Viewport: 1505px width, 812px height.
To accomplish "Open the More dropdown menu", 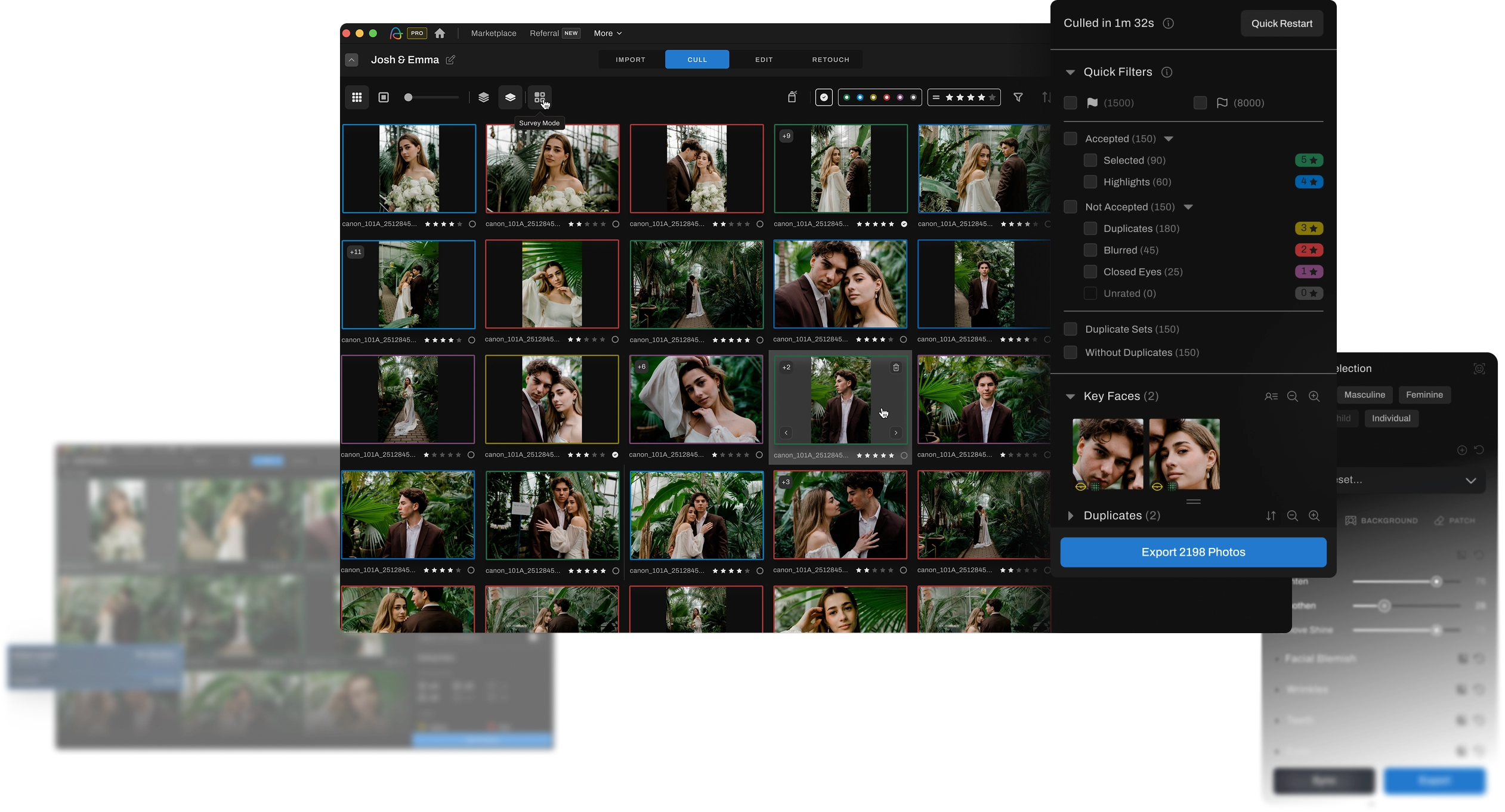I will click(607, 33).
